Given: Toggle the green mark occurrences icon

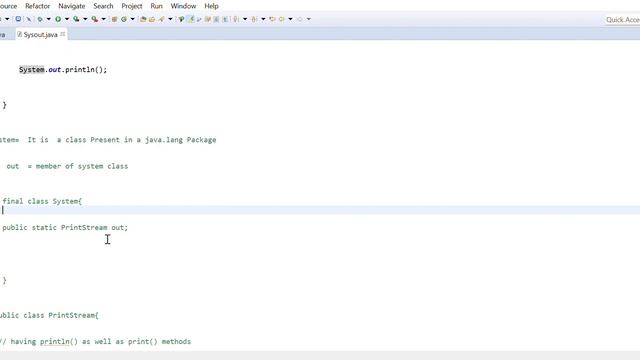Looking at the screenshot, I should point(181,19).
